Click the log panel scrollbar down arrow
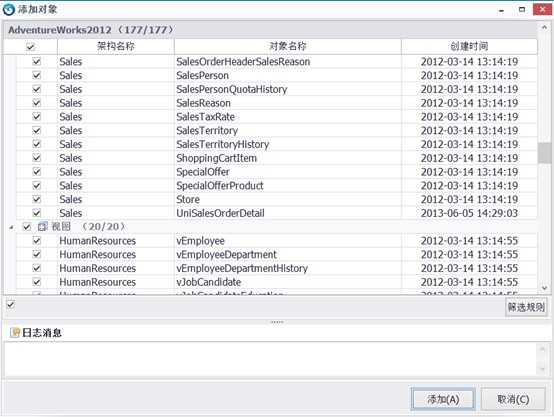This screenshot has height=417, width=554. pyautogui.click(x=542, y=370)
